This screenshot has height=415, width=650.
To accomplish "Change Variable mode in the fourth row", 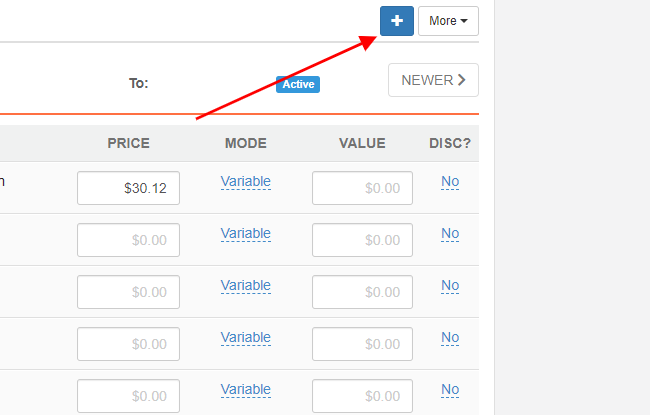I will coord(246,337).
